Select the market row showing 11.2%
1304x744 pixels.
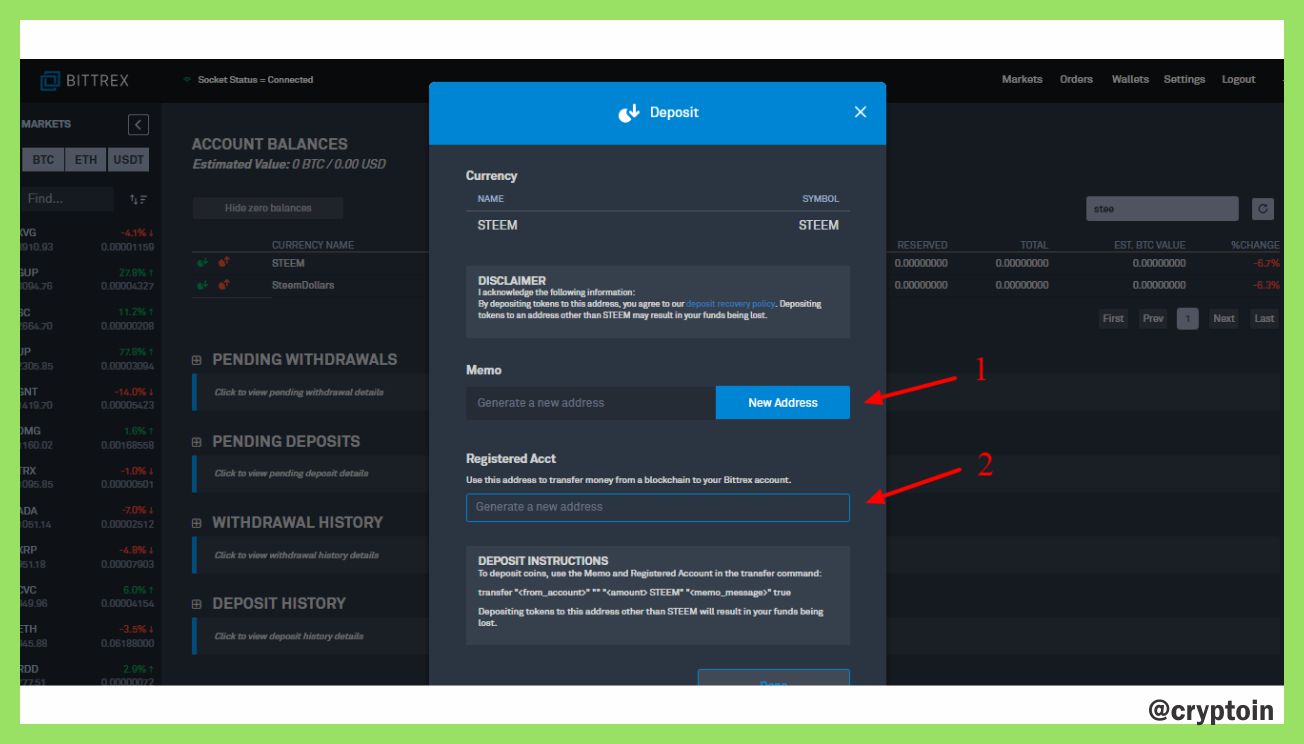[88, 319]
